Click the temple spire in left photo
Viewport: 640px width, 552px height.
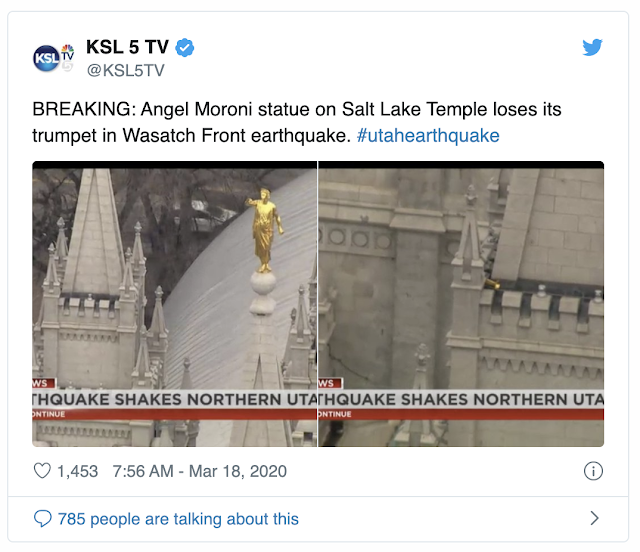click(94, 233)
